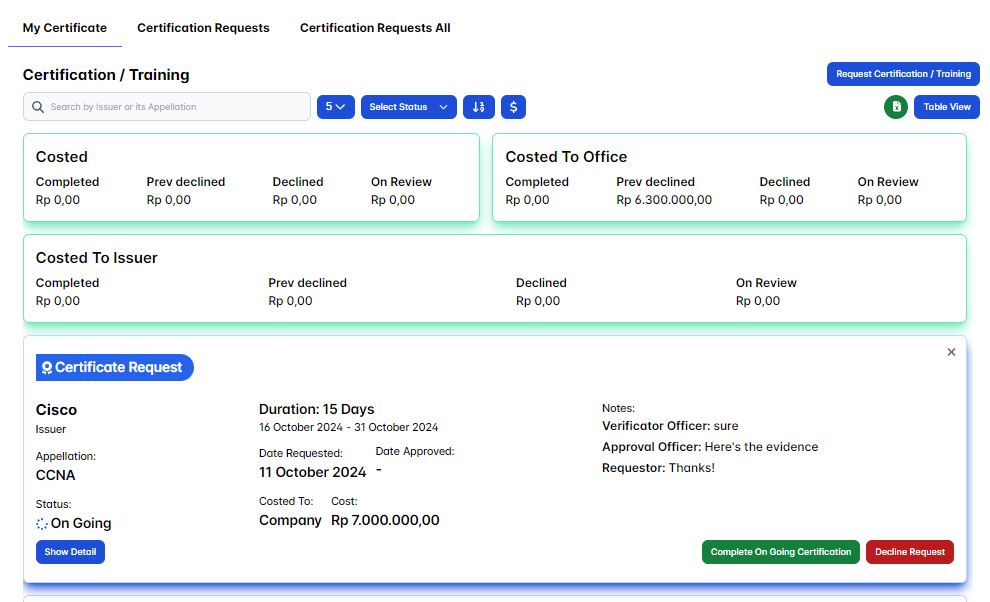This screenshot has width=990, height=602.
Task: Switch to My Certificate tab
Action: coord(65,28)
